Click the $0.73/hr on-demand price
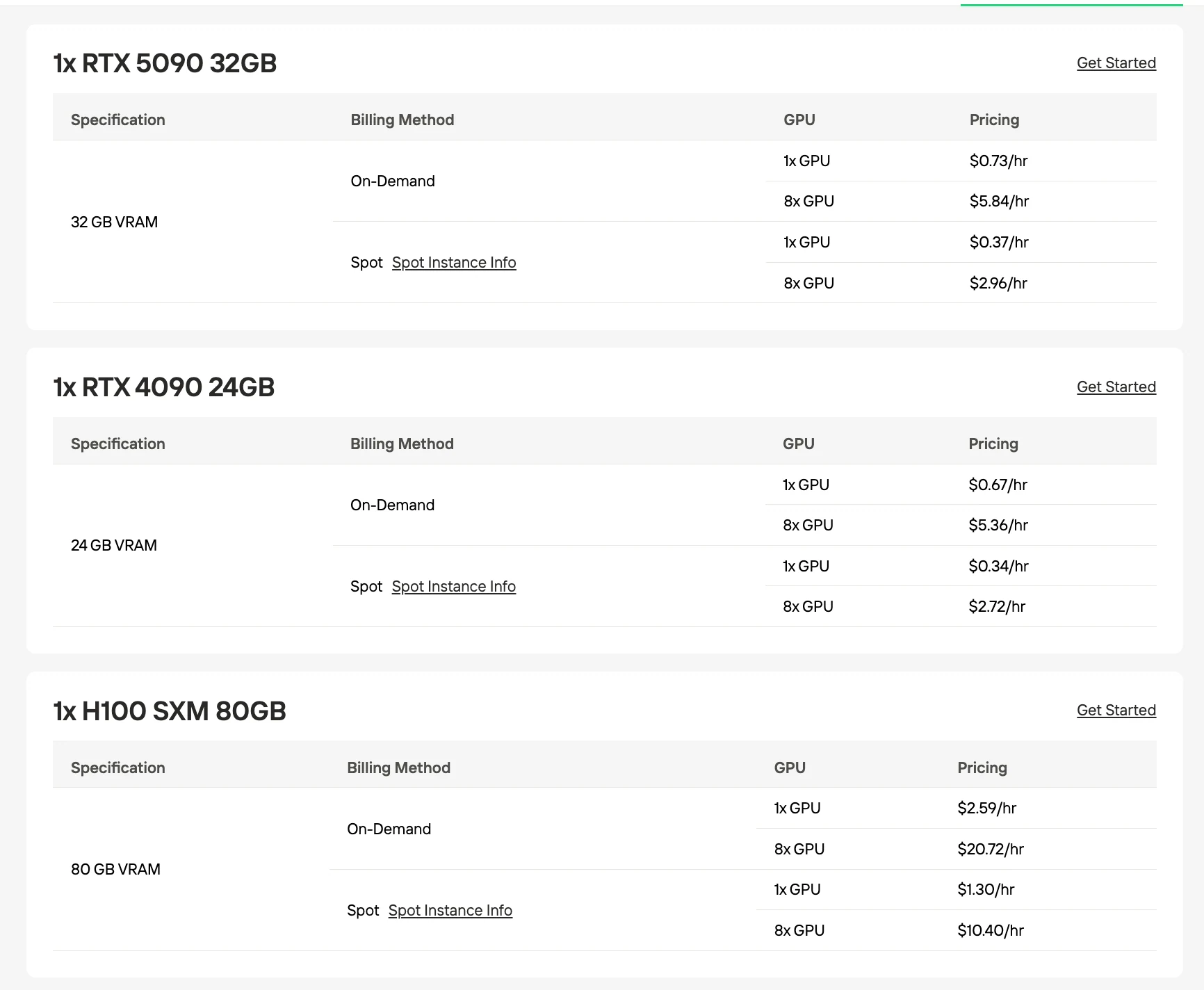Viewport: 1204px width, 990px height. (998, 161)
